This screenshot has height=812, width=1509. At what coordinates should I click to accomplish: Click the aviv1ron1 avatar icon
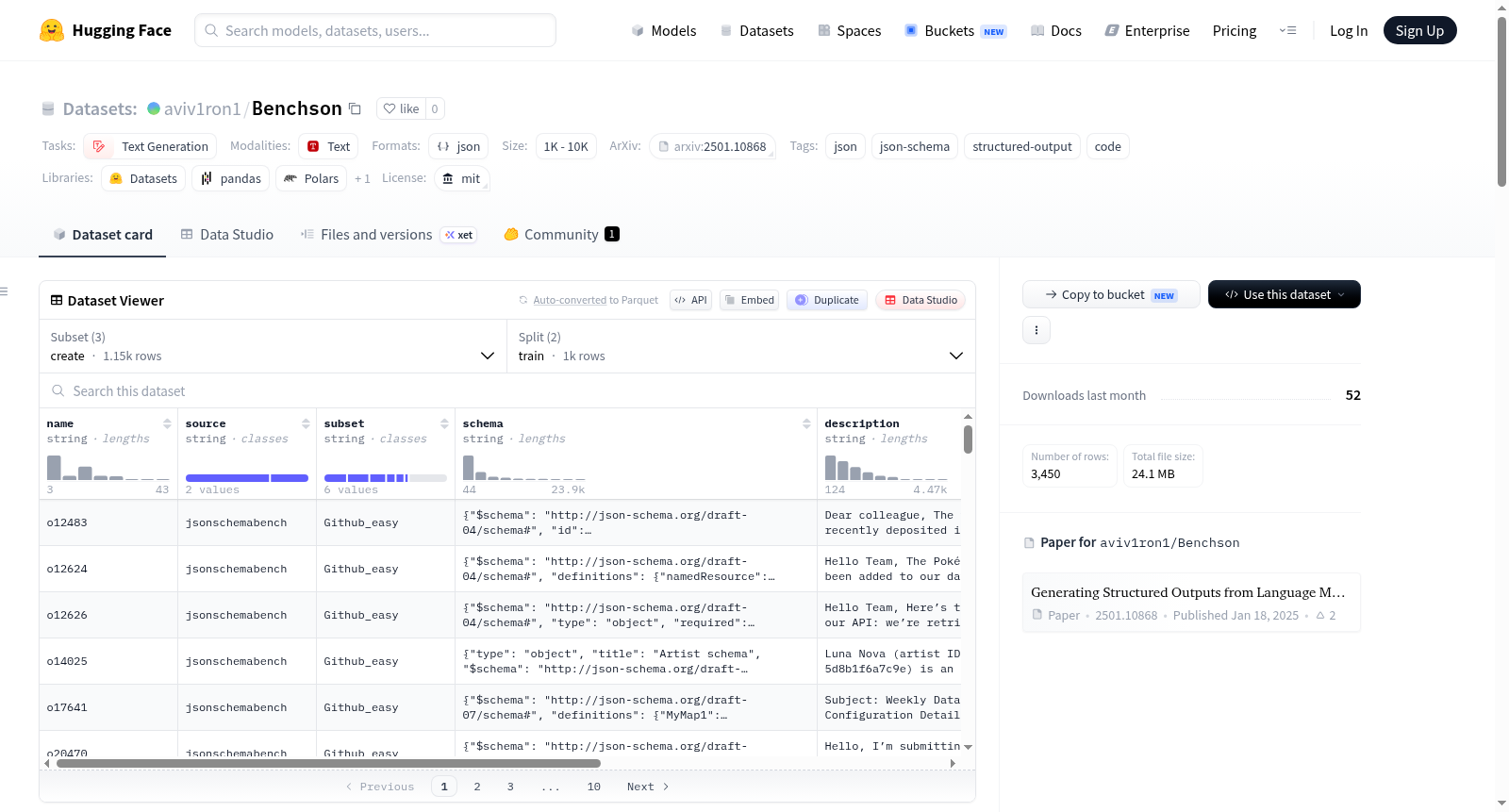tap(154, 108)
